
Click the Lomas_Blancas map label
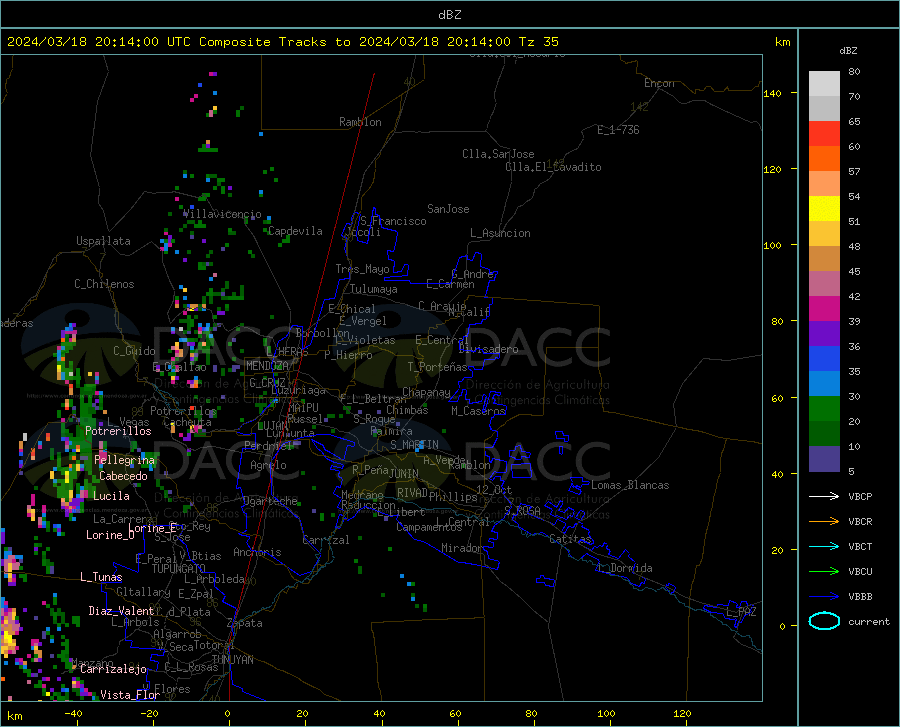(x=630, y=485)
